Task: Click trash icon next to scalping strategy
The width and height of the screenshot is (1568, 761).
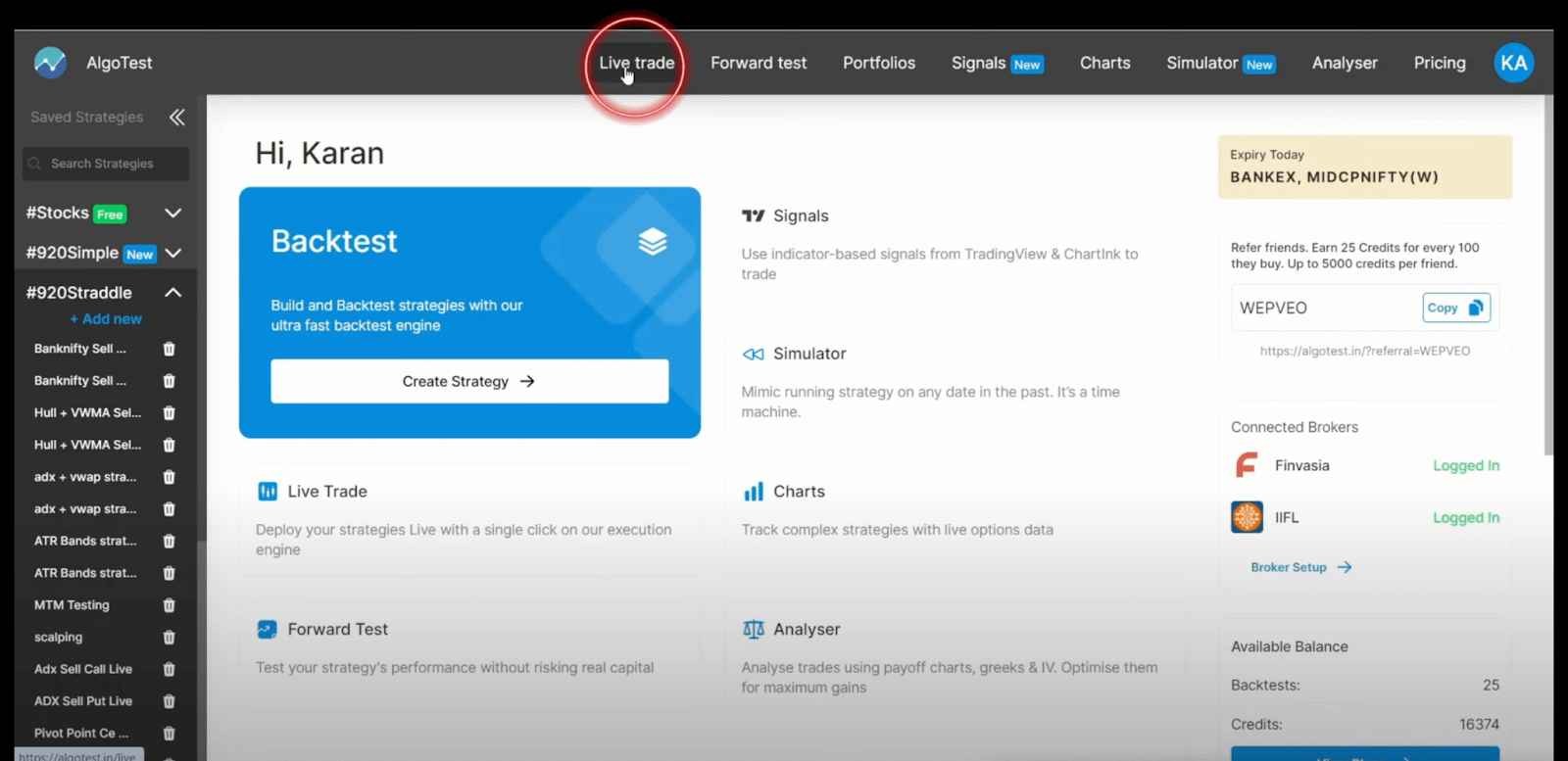Action: [169, 638]
